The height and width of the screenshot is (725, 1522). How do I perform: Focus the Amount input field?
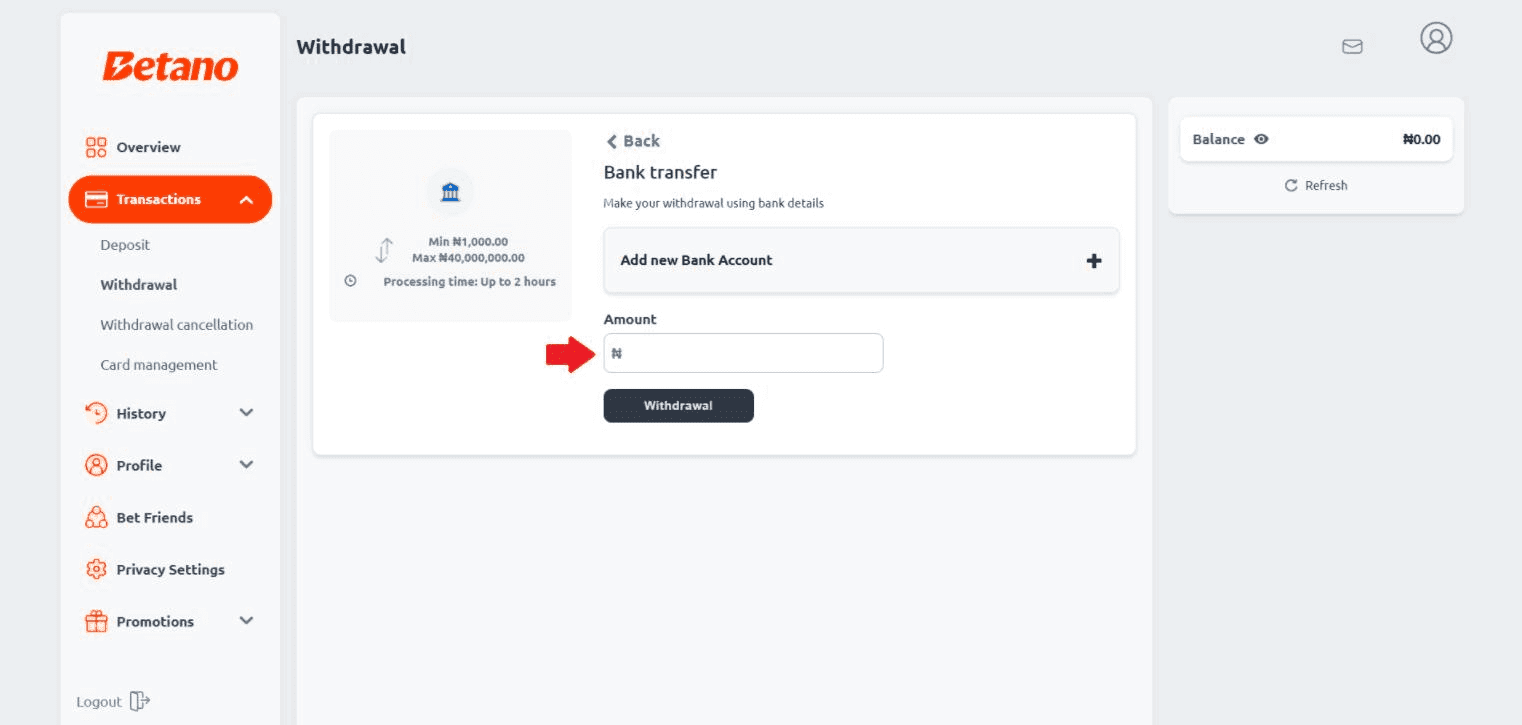(x=750, y=353)
